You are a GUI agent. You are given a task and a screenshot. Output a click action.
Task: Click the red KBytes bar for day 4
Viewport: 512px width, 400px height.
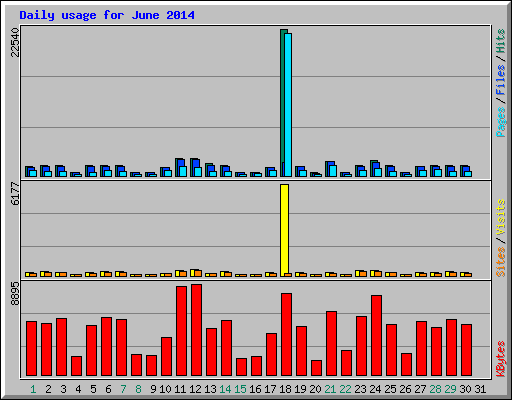[x=76, y=366]
